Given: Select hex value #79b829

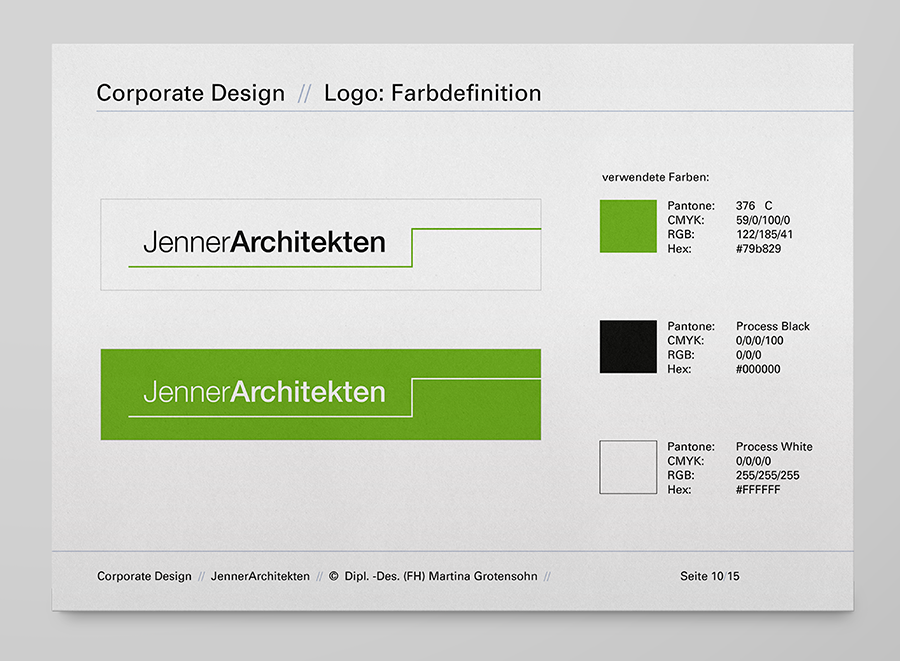Looking at the screenshot, I should pyautogui.click(x=758, y=249).
